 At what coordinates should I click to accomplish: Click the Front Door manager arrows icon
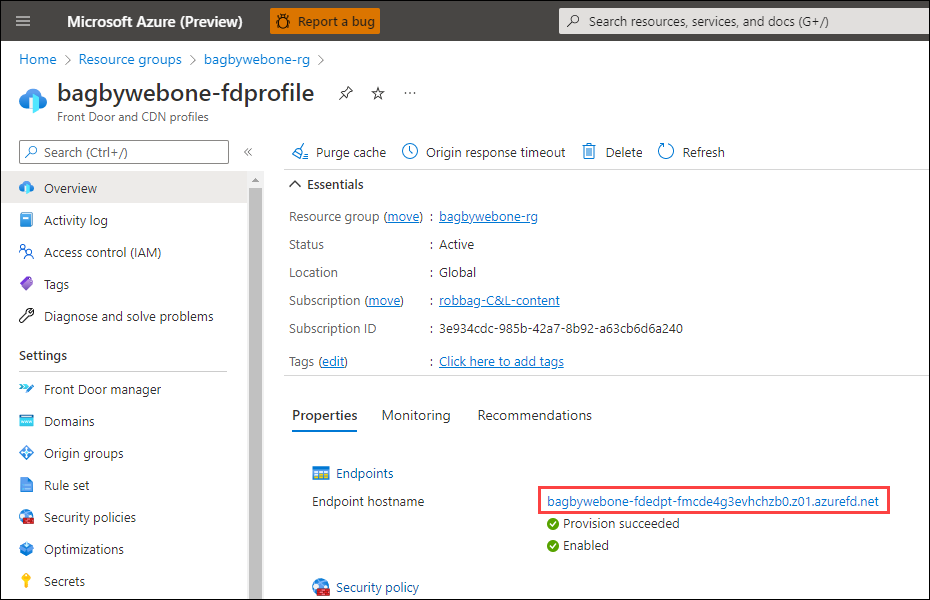(27, 389)
